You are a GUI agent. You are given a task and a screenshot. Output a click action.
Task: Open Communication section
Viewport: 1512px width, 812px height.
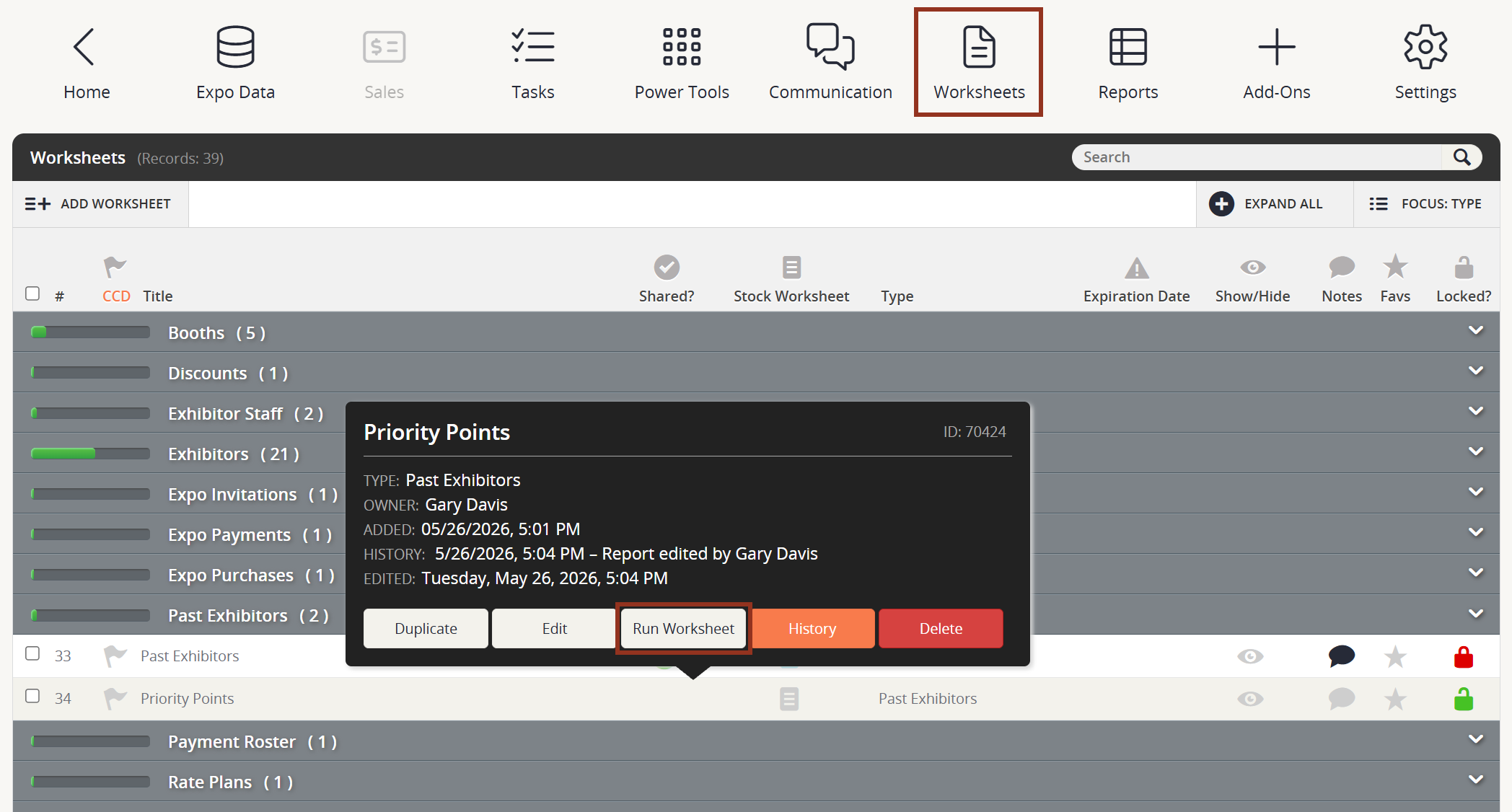(830, 63)
